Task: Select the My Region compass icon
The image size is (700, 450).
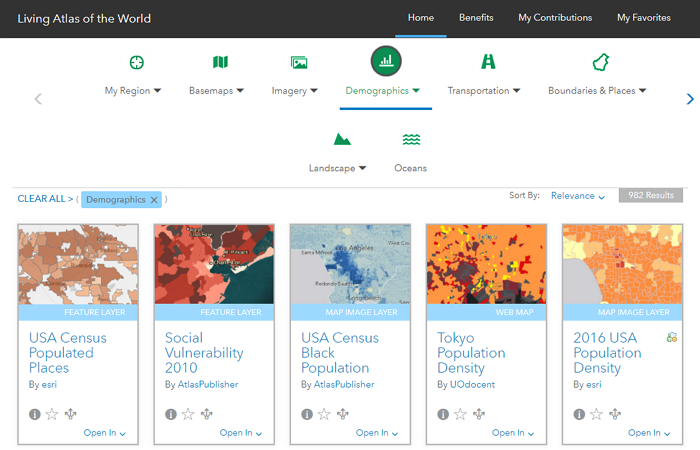Action: click(x=136, y=62)
